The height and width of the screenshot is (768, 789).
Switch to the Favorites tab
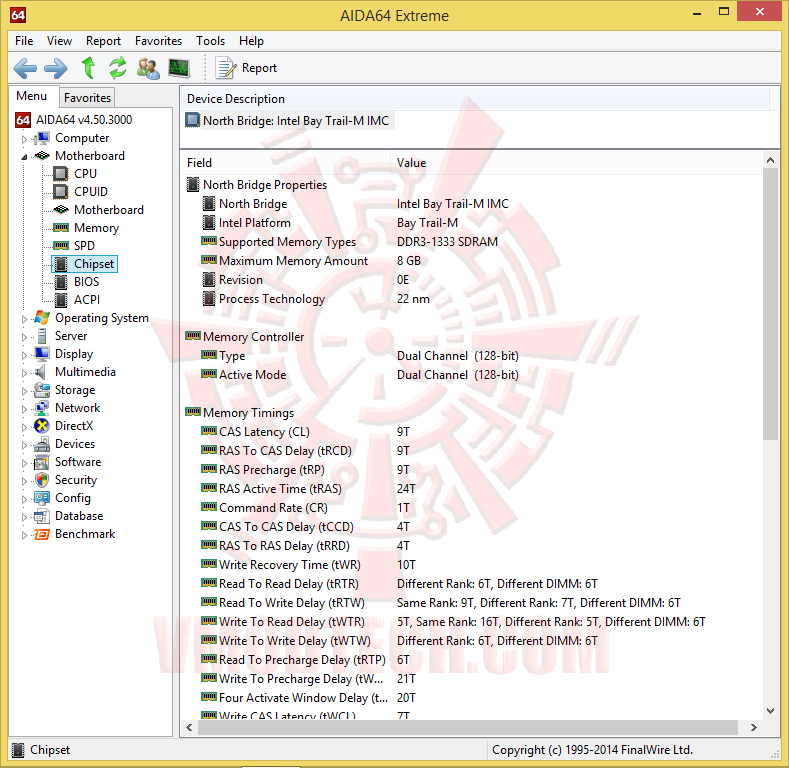pos(87,98)
